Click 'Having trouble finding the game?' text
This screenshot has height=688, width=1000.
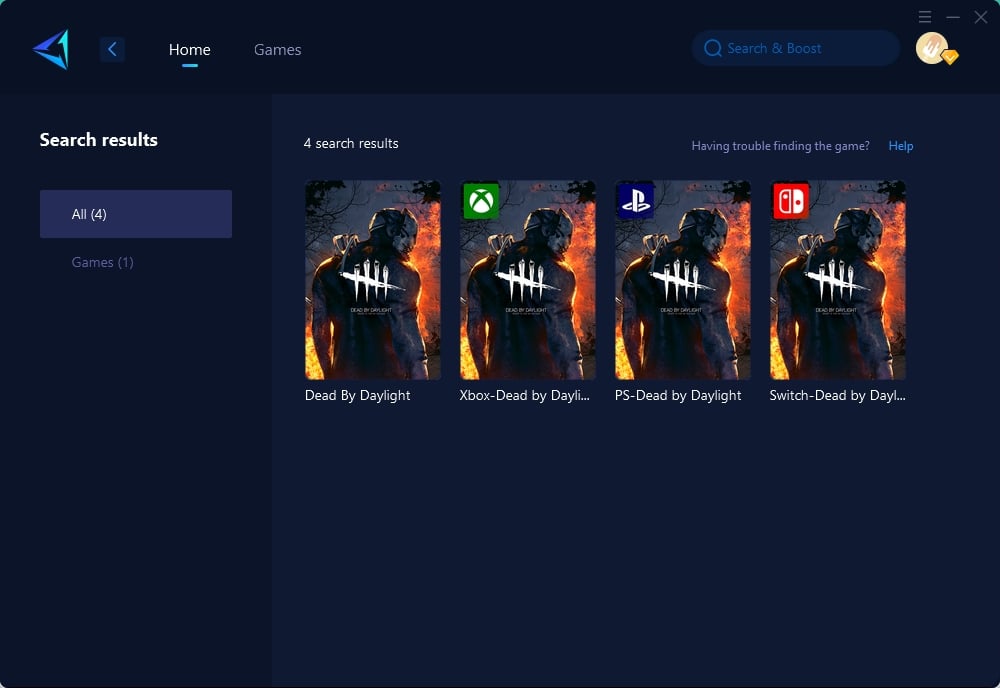point(781,146)
